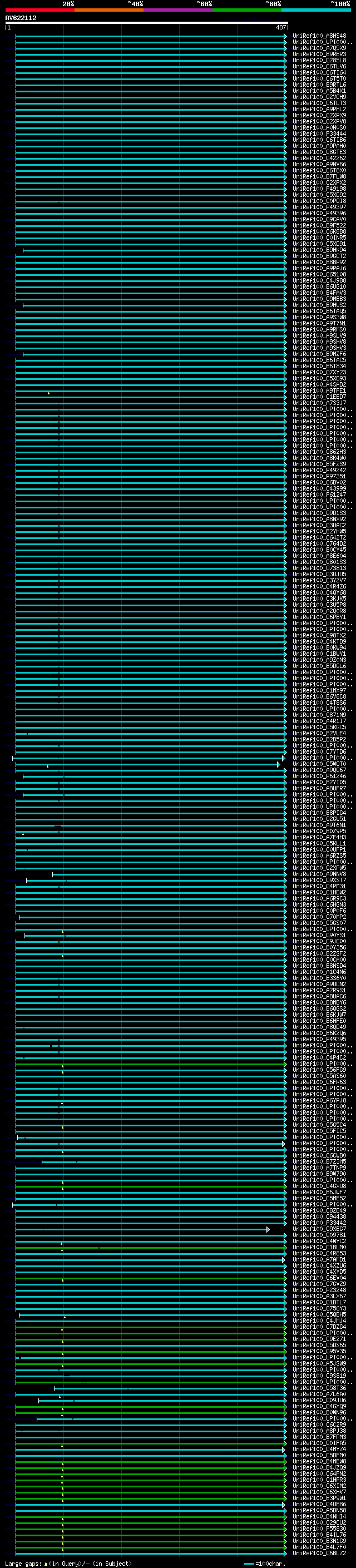
Task: Pick the UniRef100_B9F522 sequence label
Action: 319,225
